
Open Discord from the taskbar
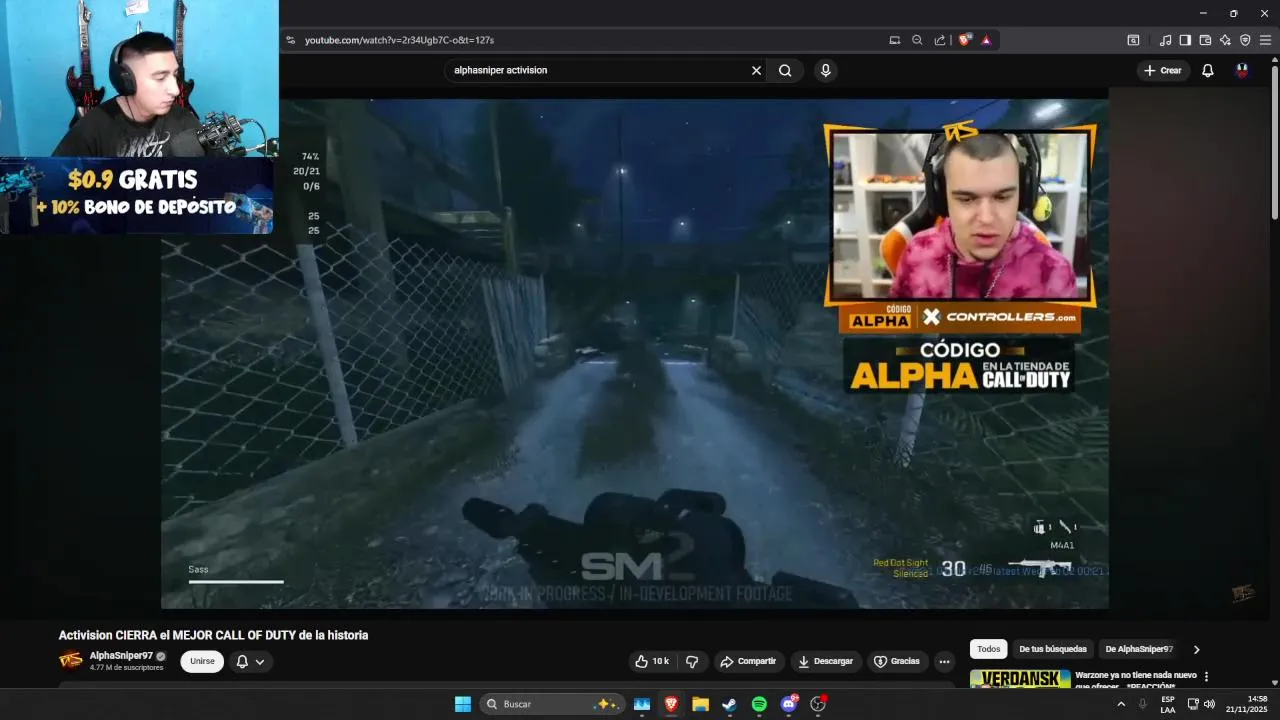click(788, 704)
